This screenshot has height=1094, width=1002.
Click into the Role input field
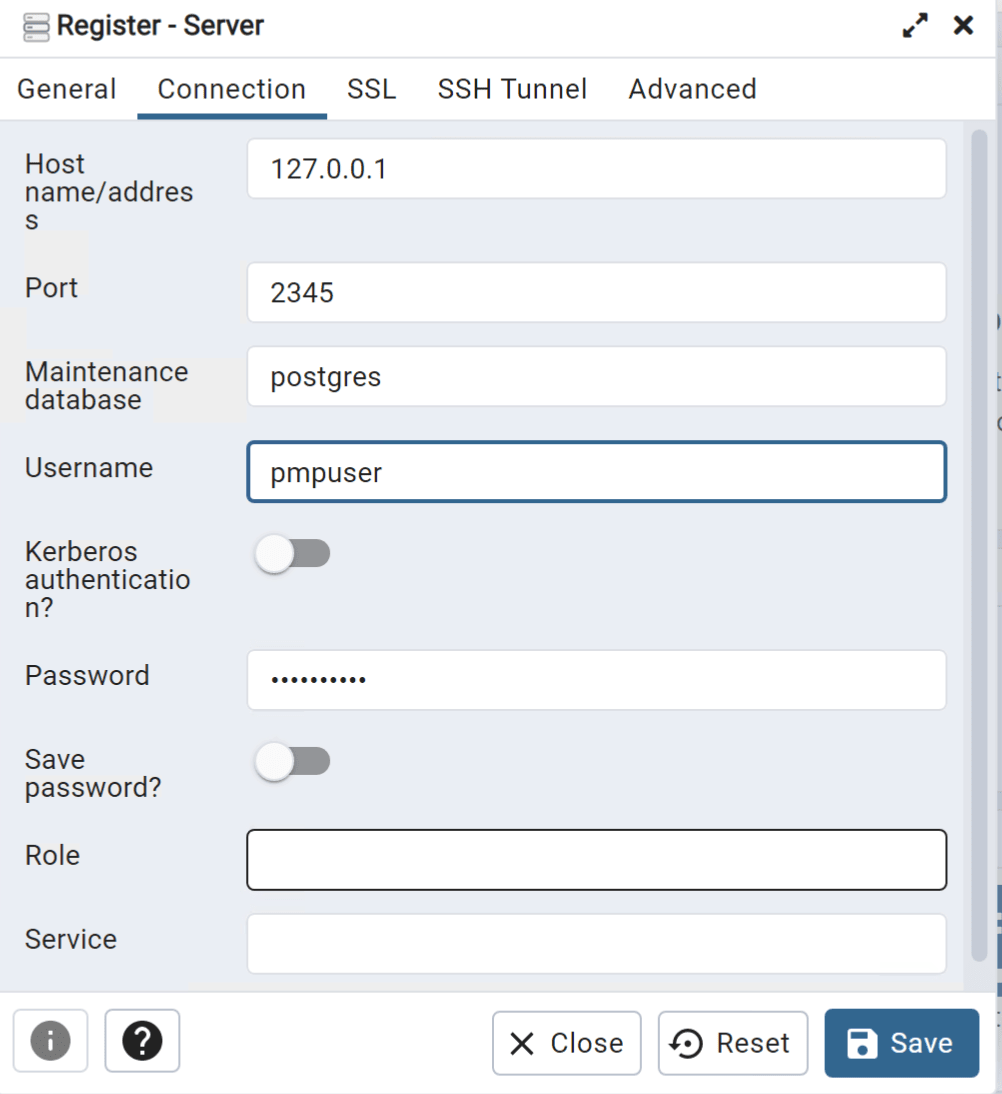596,859
